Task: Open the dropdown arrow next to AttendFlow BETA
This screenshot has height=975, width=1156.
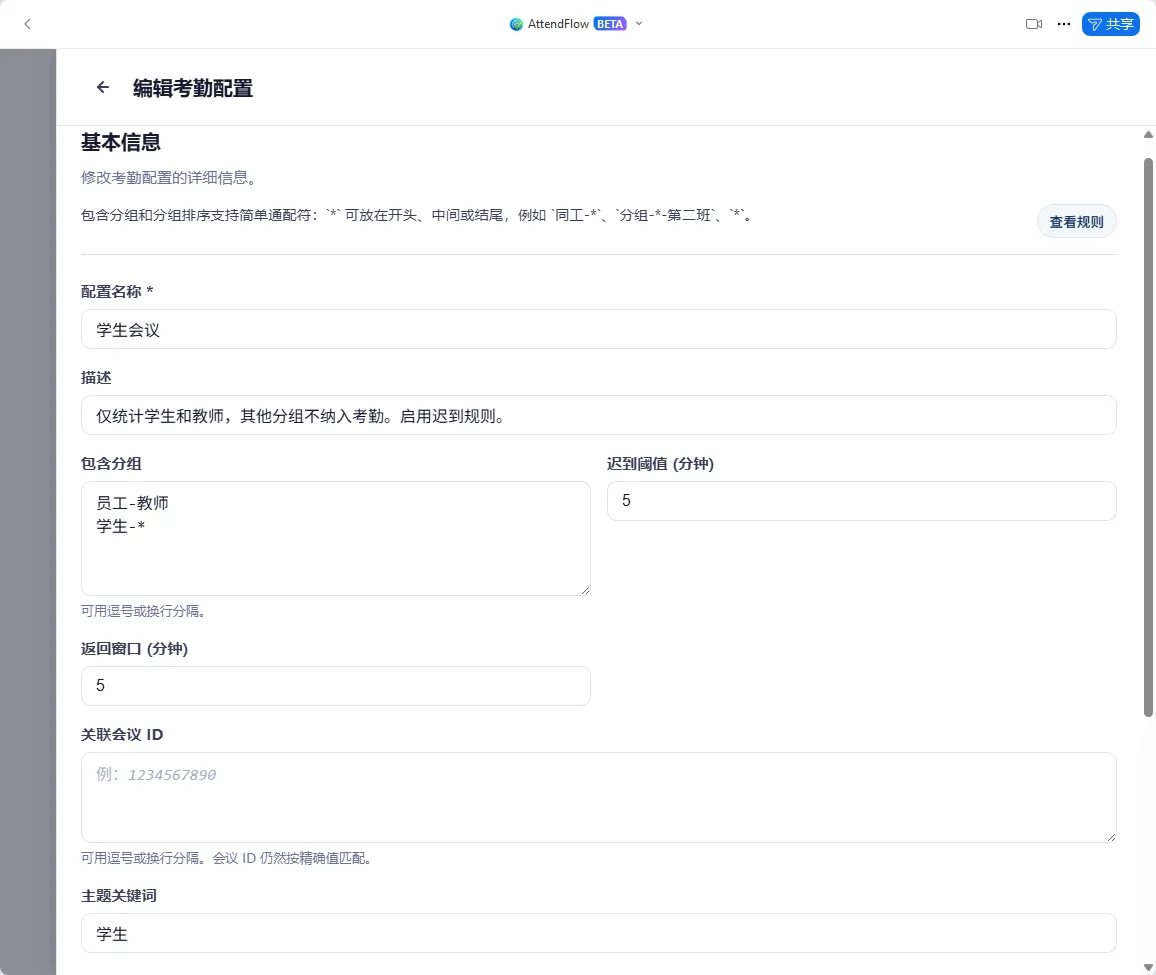Action: (x=639, y=24)
